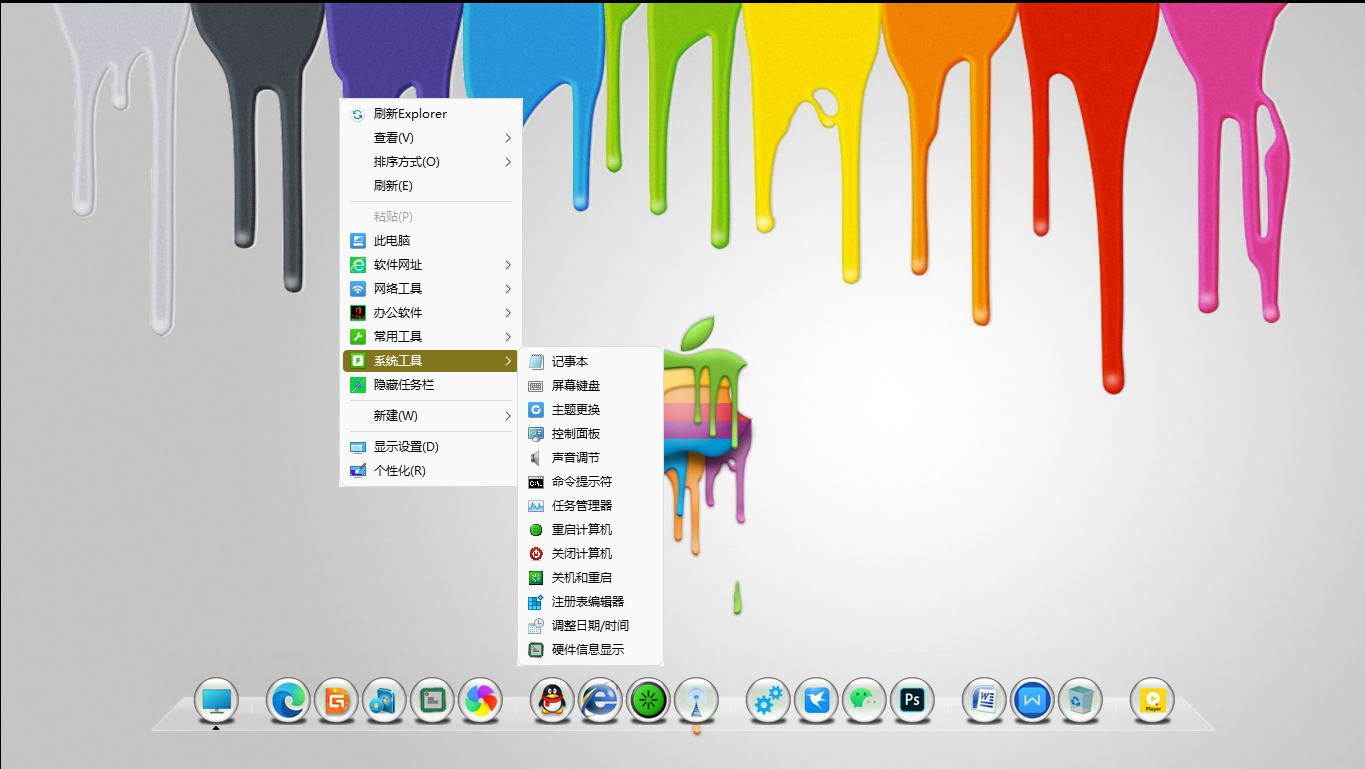Click 关闭计算机 shut down computer
1365x769 pixels.
[x=590, y=554]
